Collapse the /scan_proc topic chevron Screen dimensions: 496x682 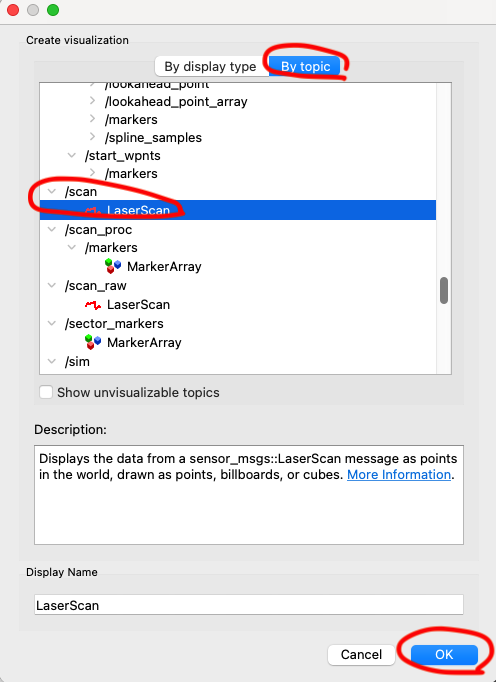point(52,229)
